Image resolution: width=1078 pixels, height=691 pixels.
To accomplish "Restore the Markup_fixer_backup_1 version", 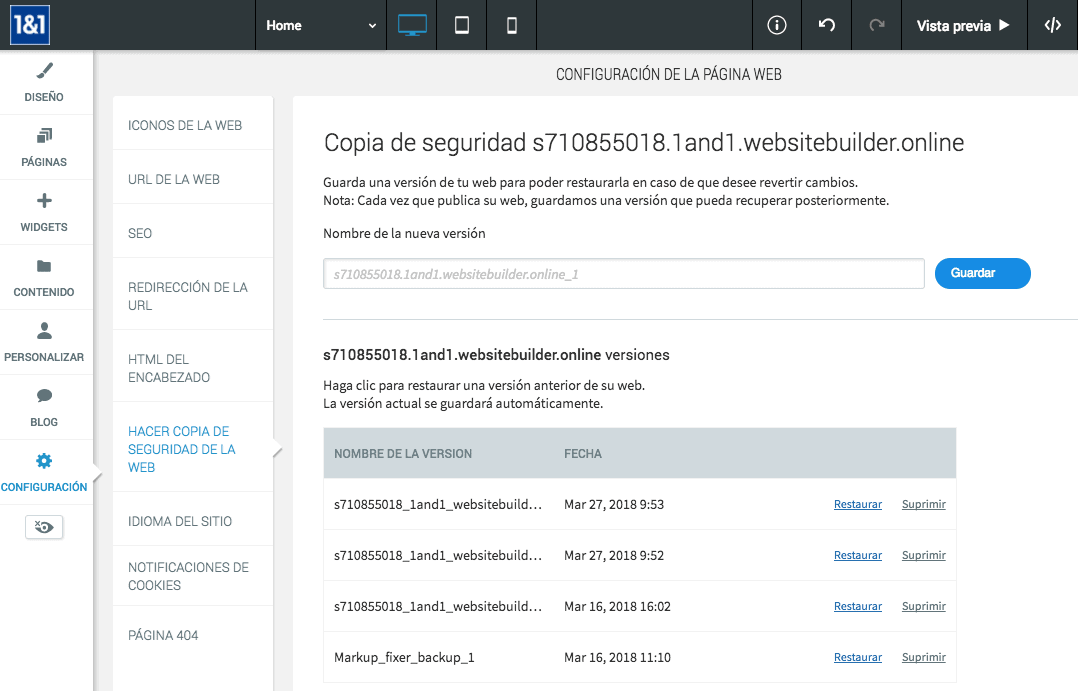I will pos(857,657).
